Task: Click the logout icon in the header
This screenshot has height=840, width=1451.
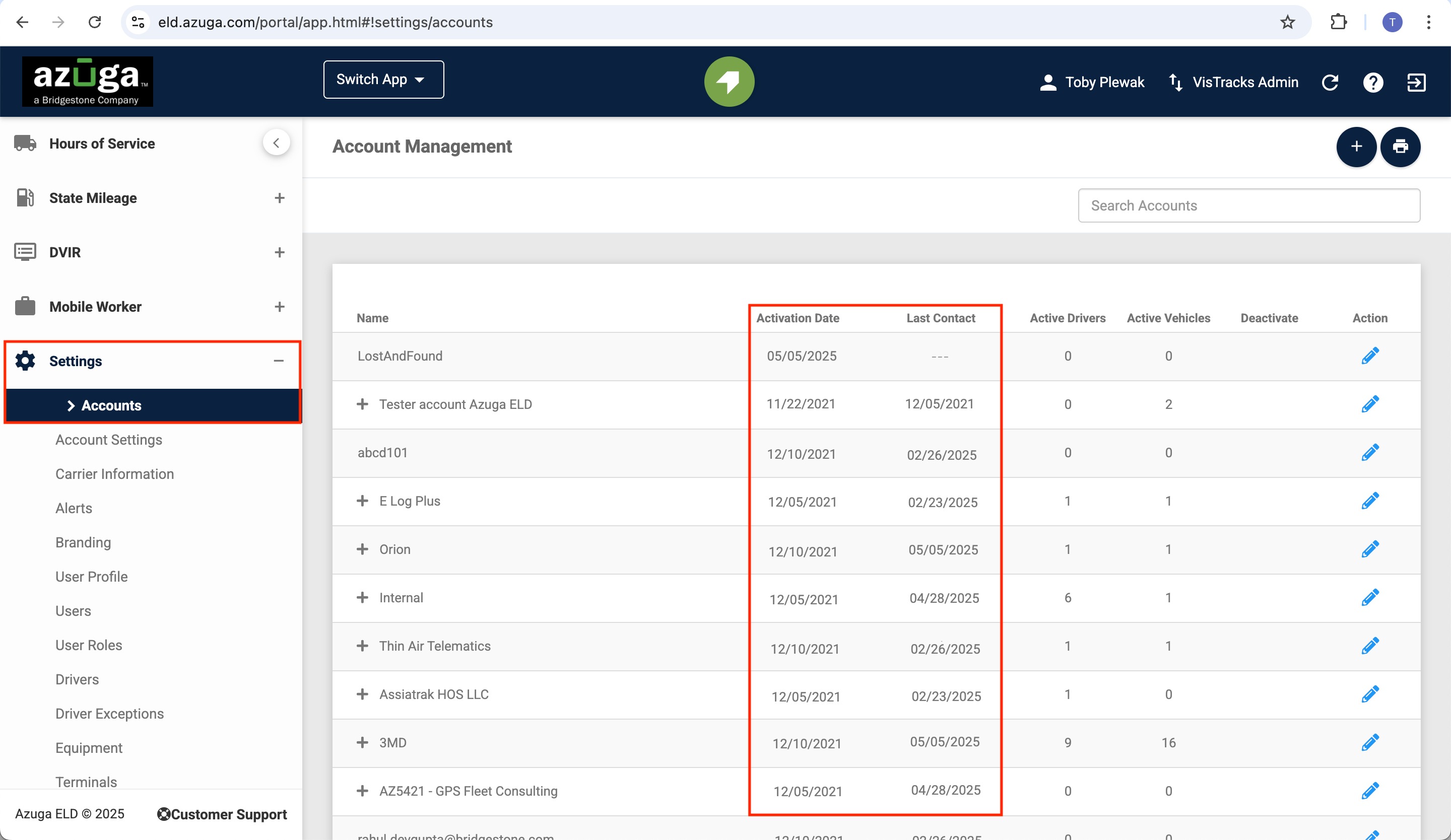Action: tap(1416, 82)
